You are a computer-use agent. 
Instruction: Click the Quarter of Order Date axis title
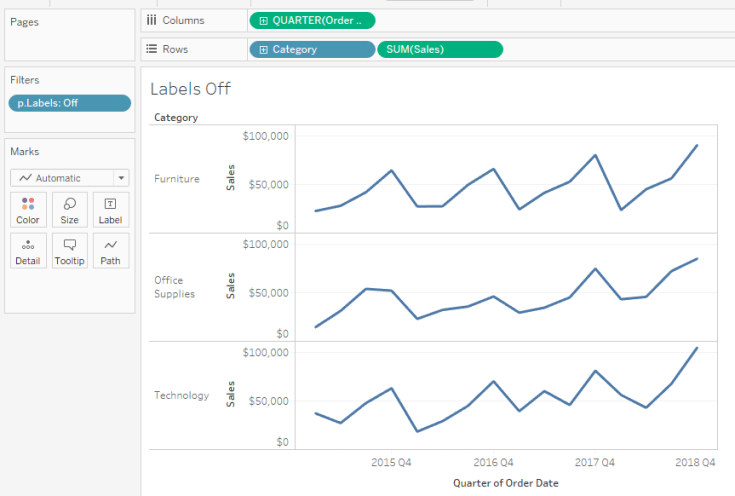click(x=505, y=482)
